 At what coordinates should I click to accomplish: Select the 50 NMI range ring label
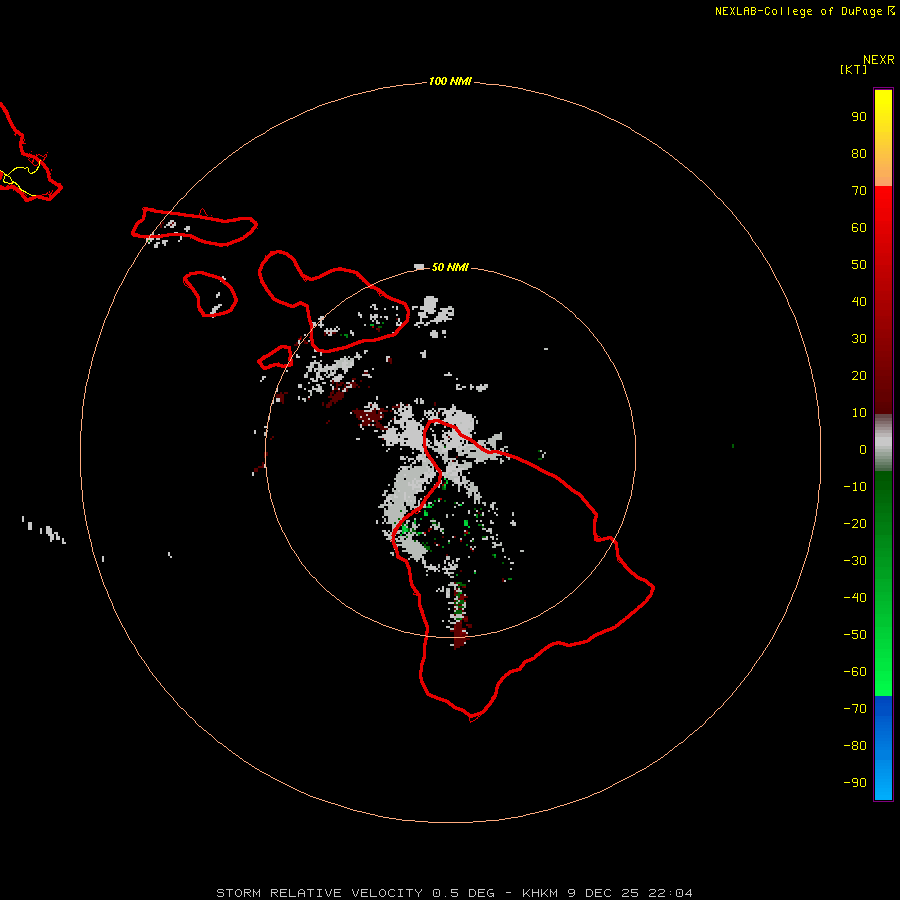pos(450,267)
